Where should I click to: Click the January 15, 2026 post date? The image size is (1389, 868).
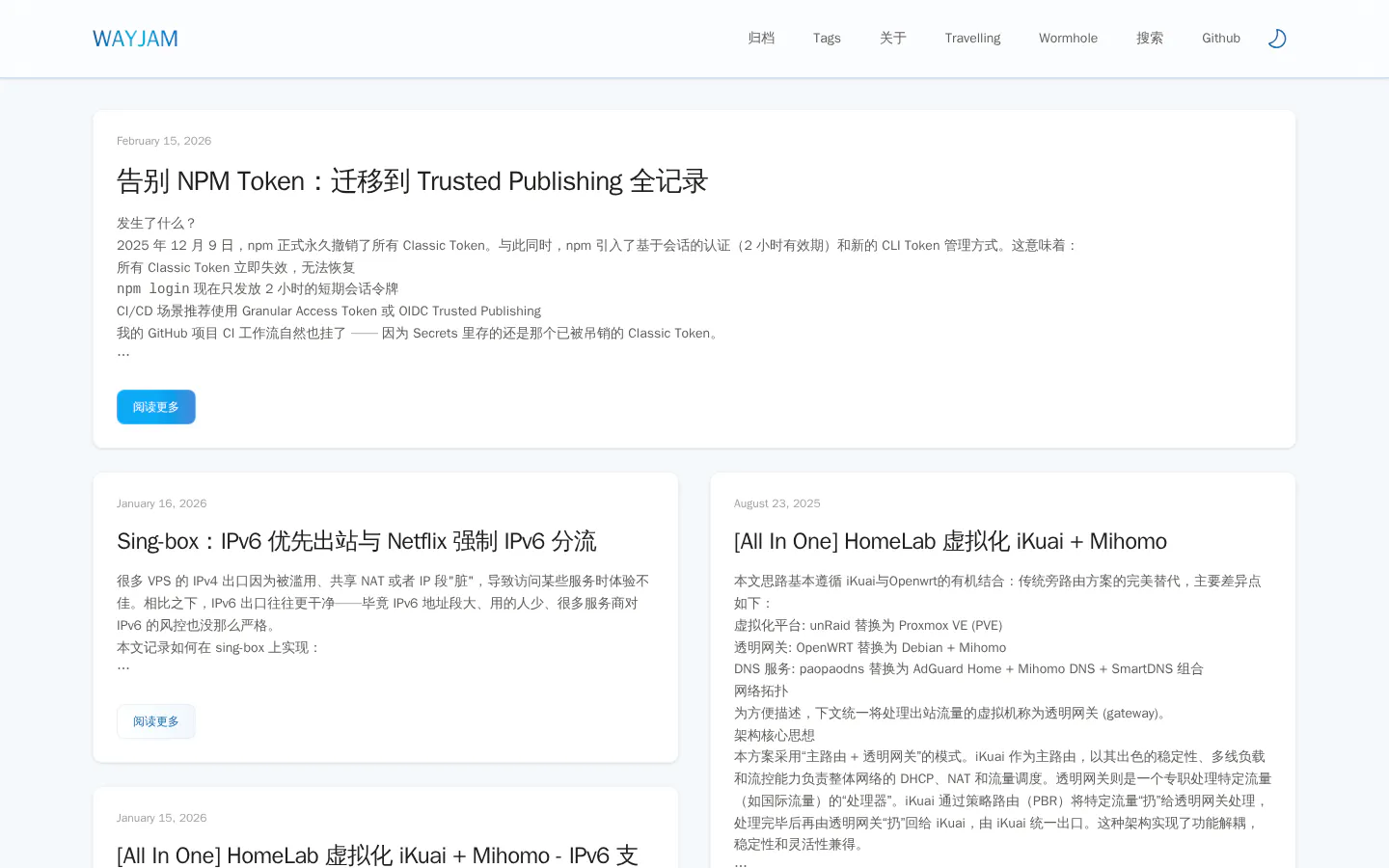(162, 818)
